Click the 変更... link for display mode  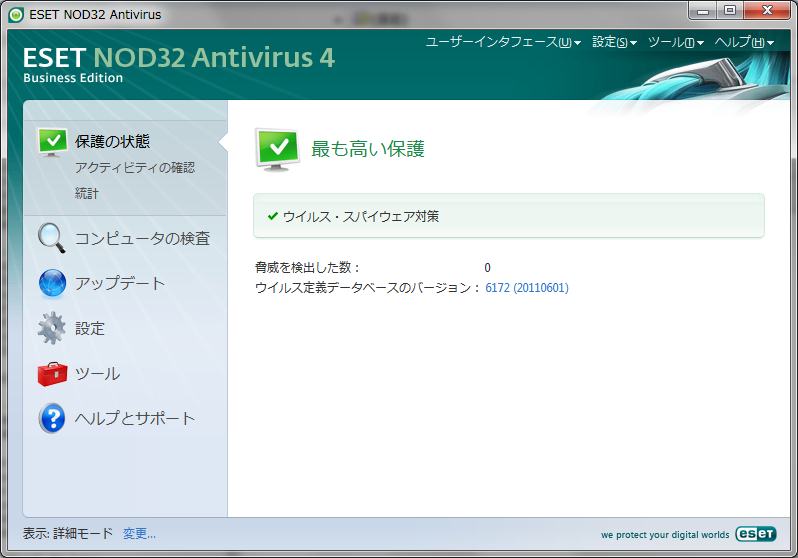139,534
